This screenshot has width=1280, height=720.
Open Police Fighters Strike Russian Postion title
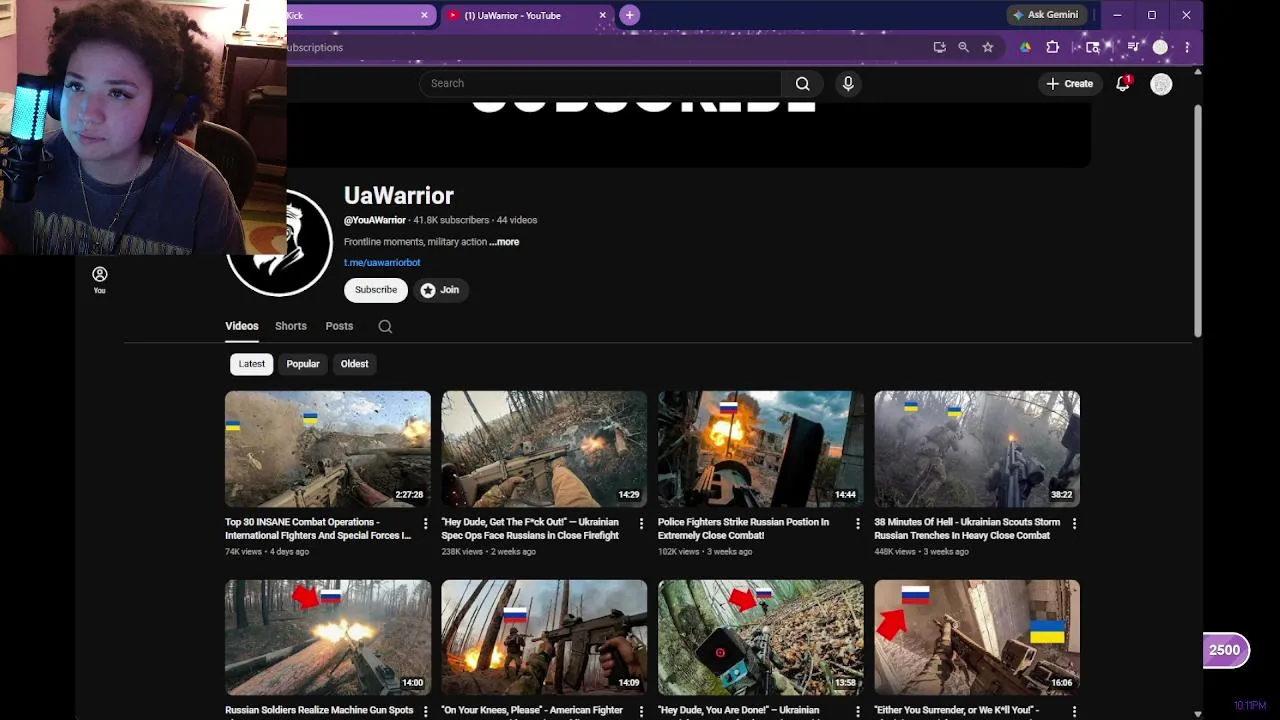(743, 529)
